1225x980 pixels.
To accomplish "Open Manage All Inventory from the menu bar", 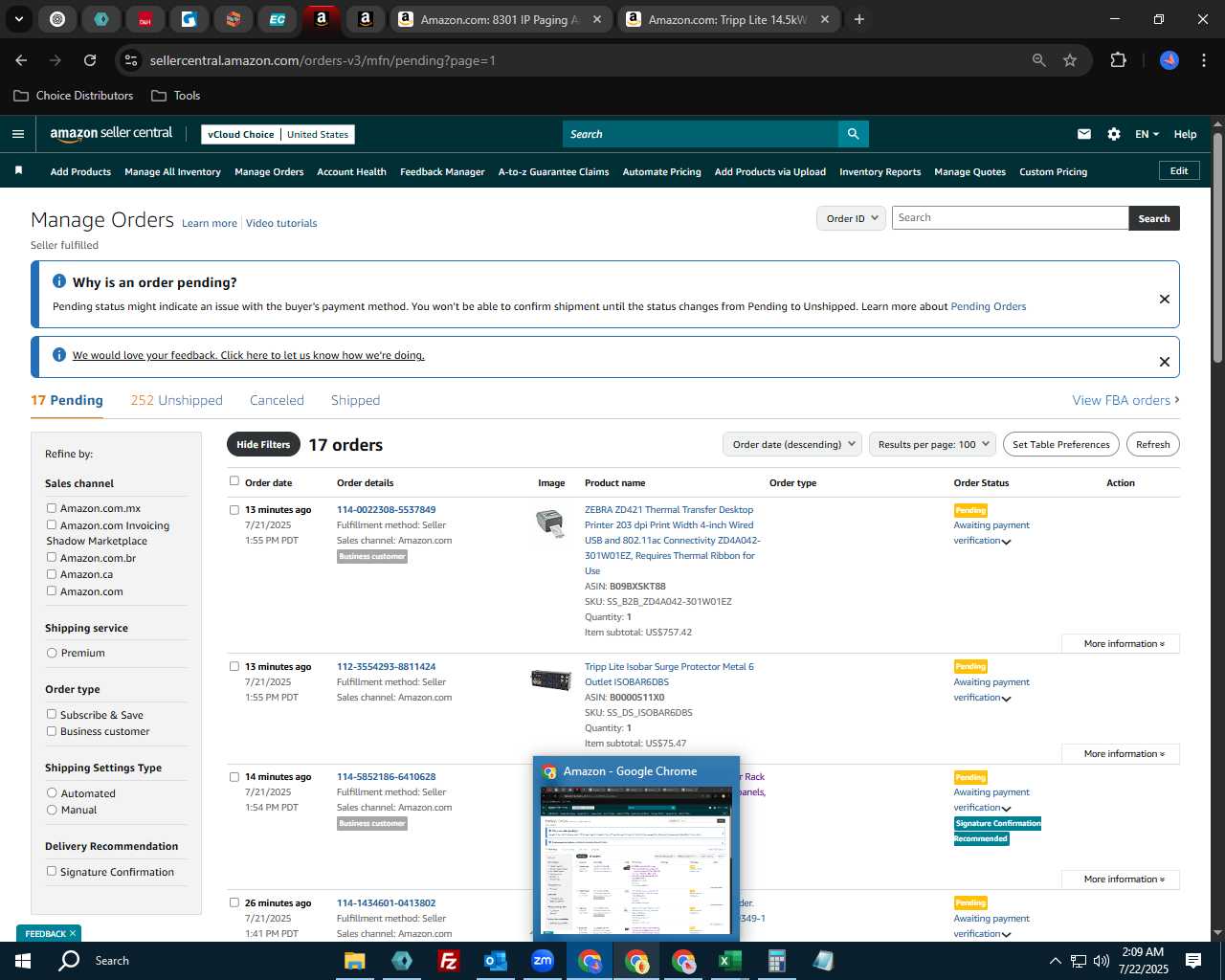I will [x=172, y=171].
